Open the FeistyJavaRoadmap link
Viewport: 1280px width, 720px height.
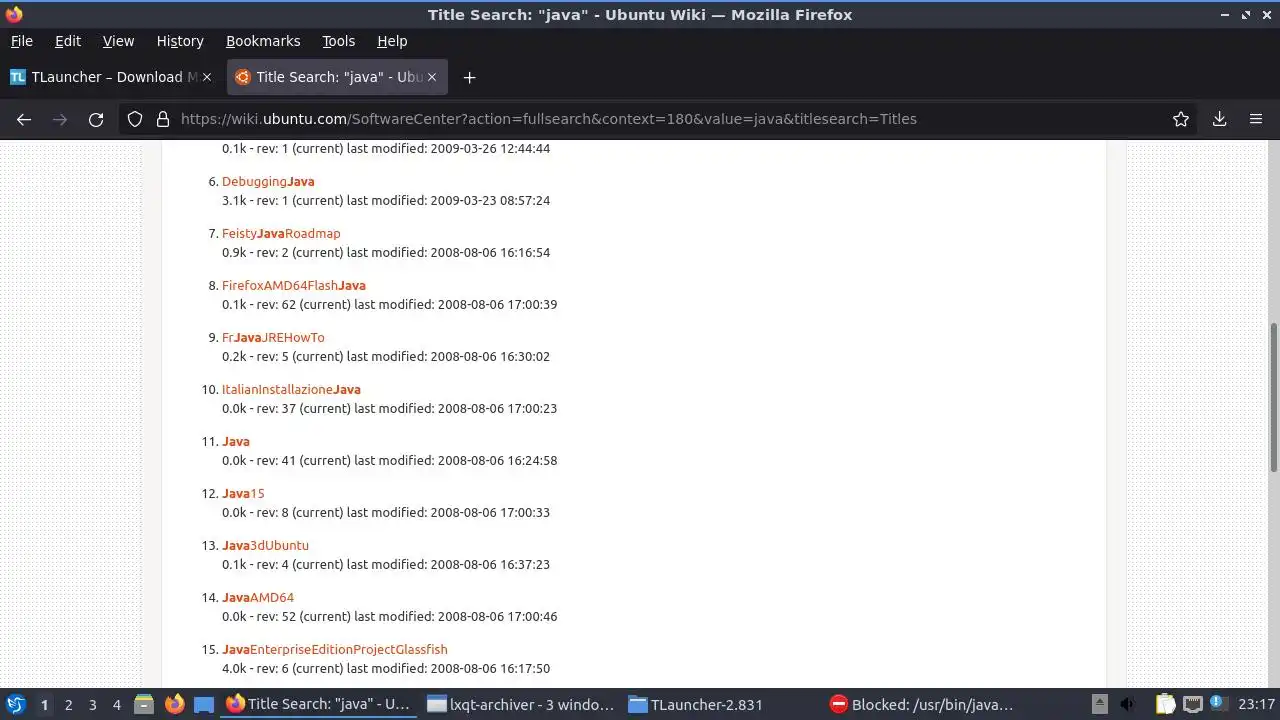coord(281,233)
